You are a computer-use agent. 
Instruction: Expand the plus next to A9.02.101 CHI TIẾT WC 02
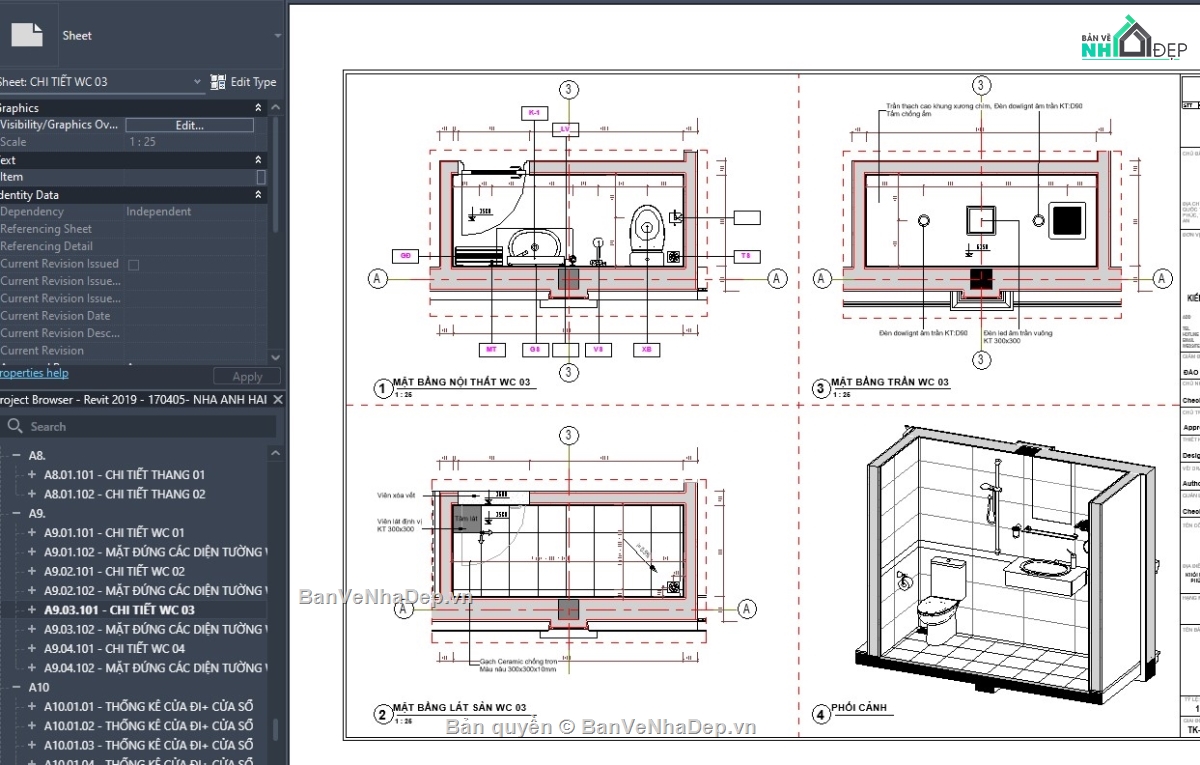32,571
